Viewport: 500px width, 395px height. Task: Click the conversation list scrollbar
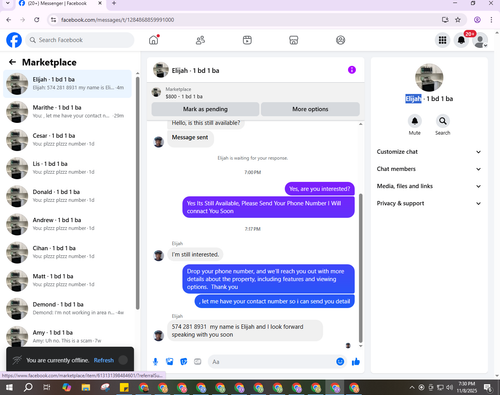pyautogui.click(x=138, y=193)
